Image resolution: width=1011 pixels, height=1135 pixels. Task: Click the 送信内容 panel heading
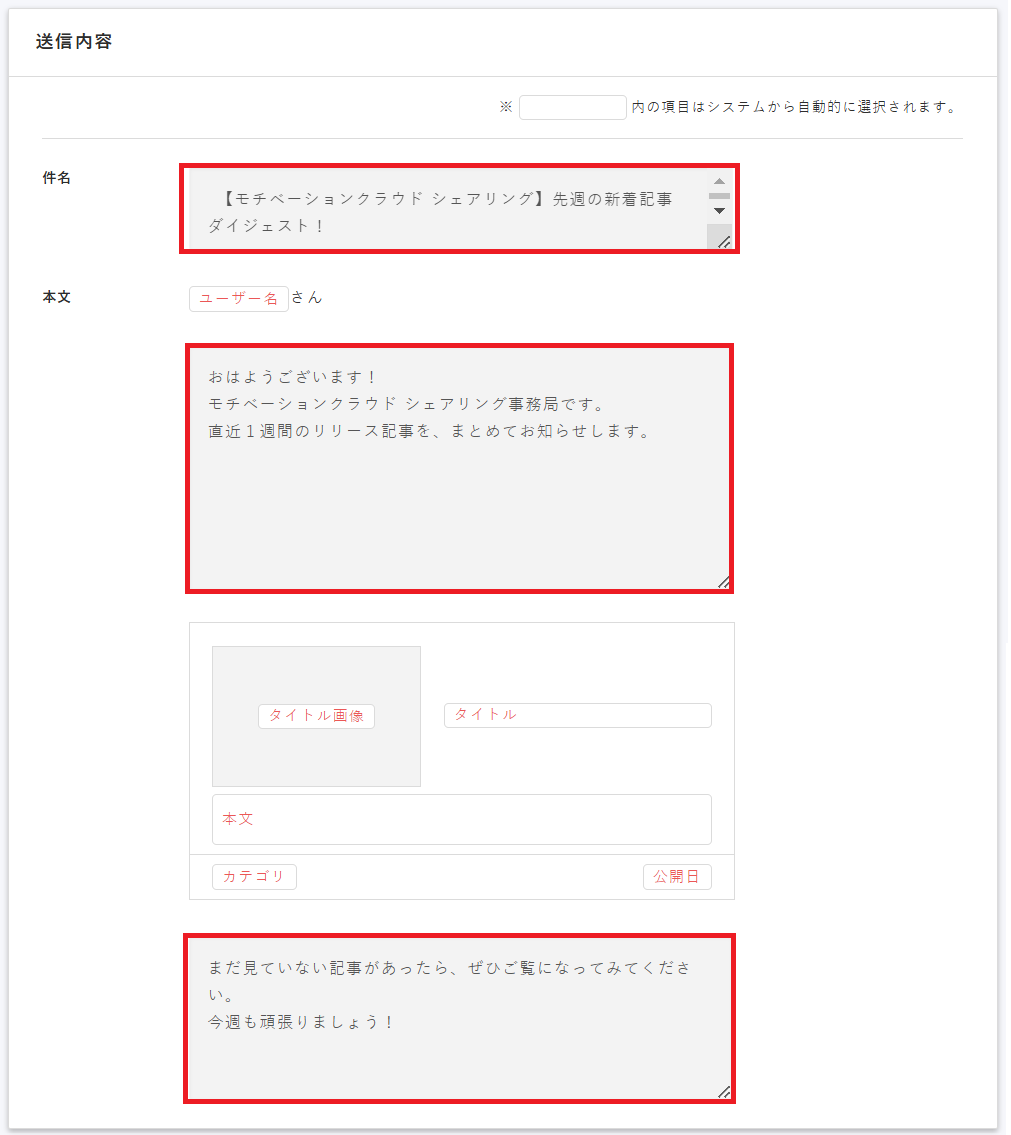[73, 43]
